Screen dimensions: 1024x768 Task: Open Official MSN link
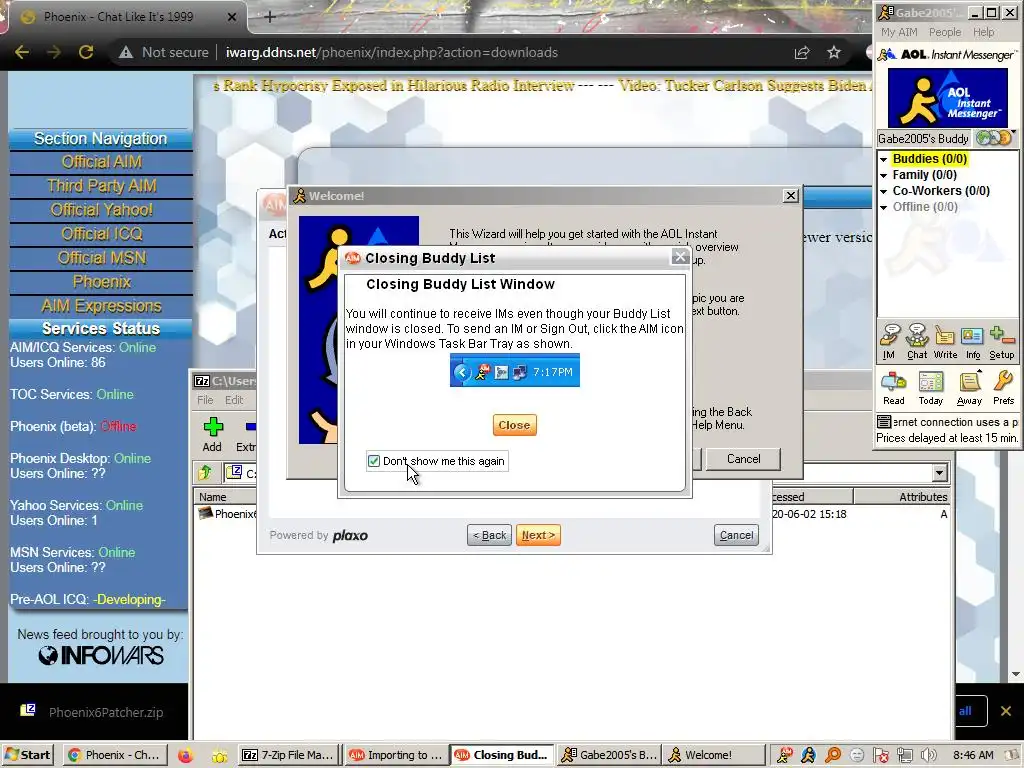(101, 258)
